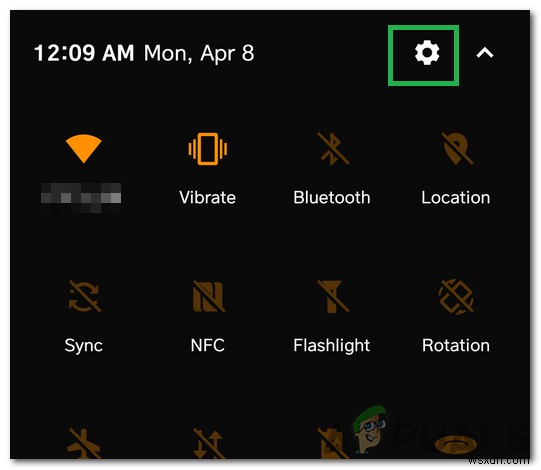This screenshot has height=470, width=541.
Task: Tap the Vibrate label
Action: [208, 198]
